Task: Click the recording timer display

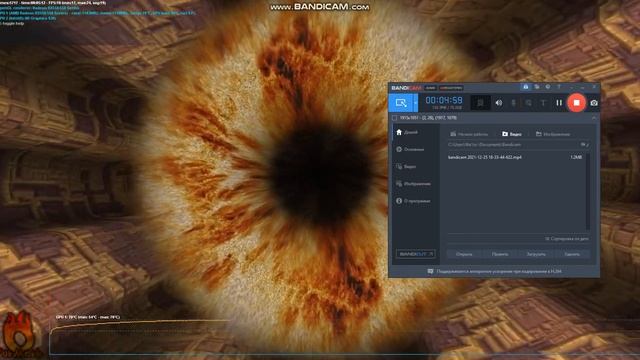Action: click(x=444, y=100)
